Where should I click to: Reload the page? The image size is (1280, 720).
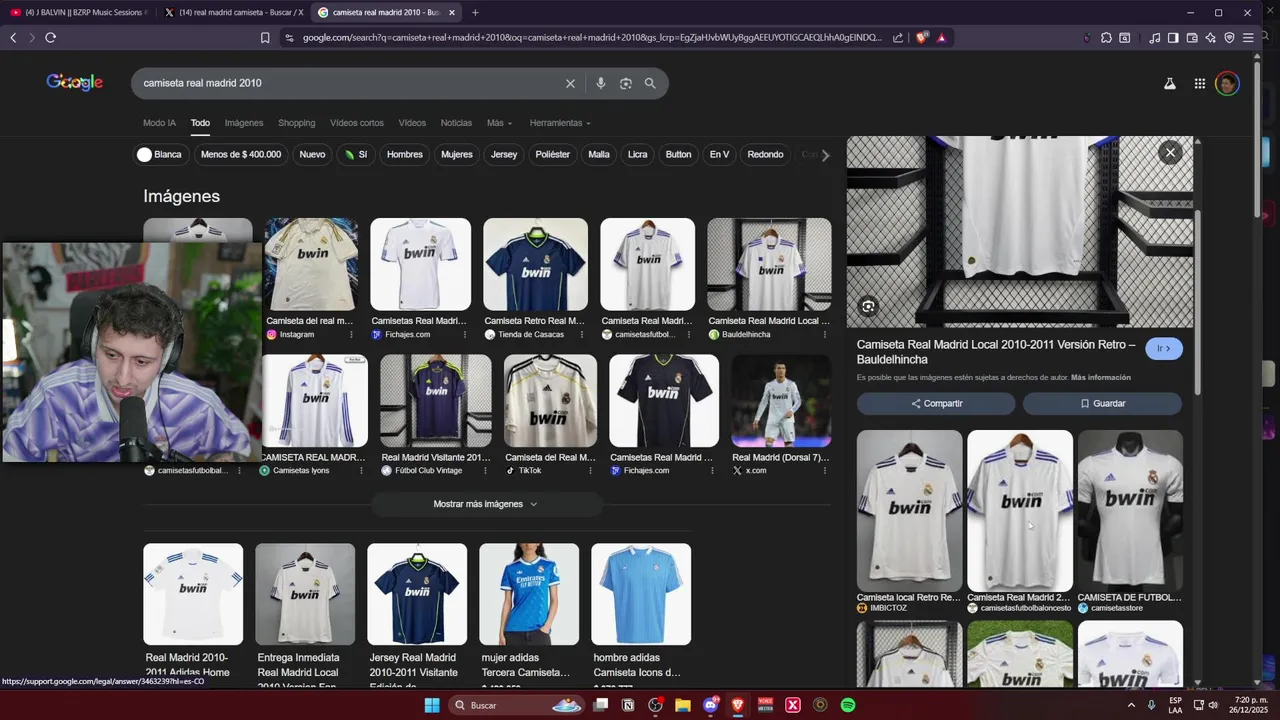coord(50,38)
